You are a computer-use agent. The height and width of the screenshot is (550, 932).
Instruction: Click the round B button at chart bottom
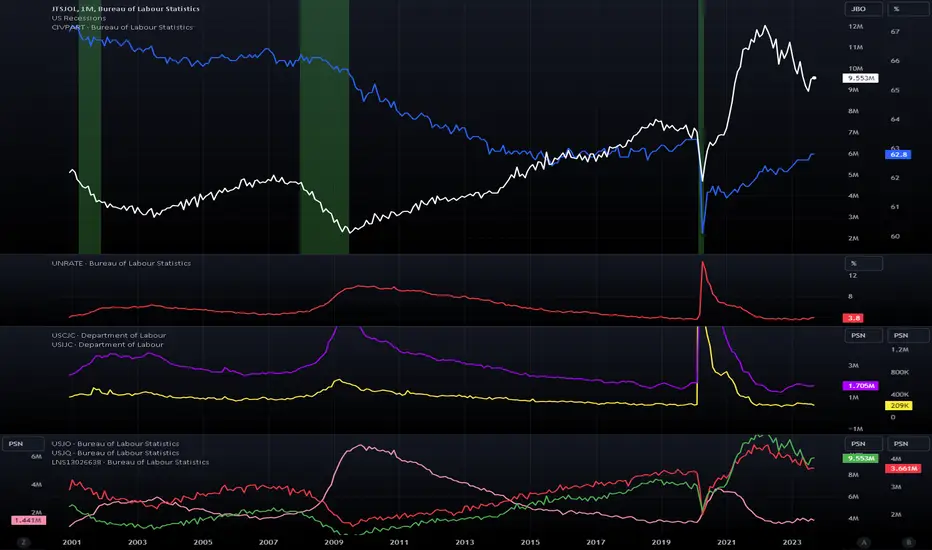[908, 542]
